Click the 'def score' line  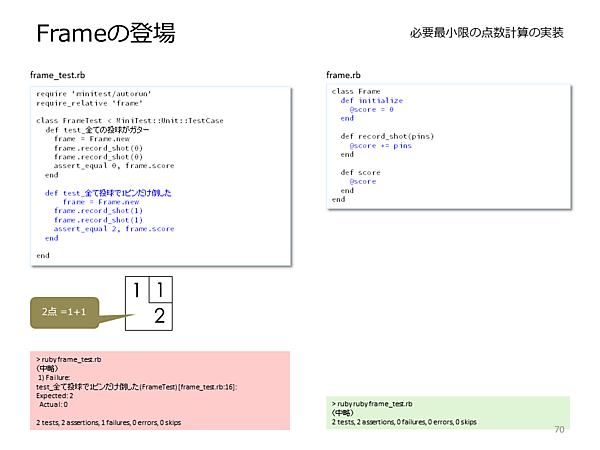(360, 173)
